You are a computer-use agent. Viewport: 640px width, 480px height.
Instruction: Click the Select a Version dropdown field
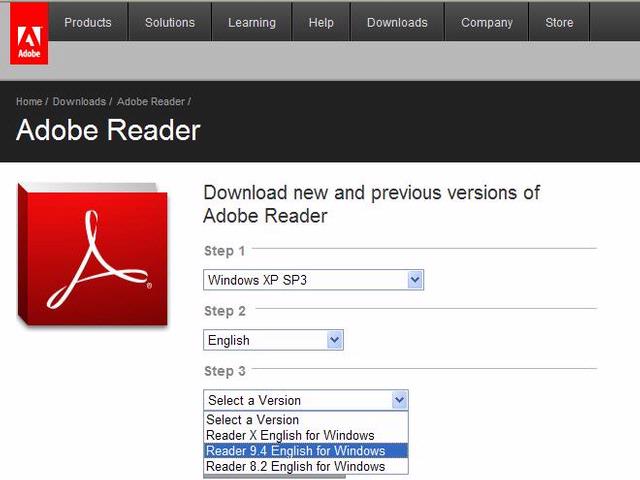pyautogui.click(x=306, y=400)
